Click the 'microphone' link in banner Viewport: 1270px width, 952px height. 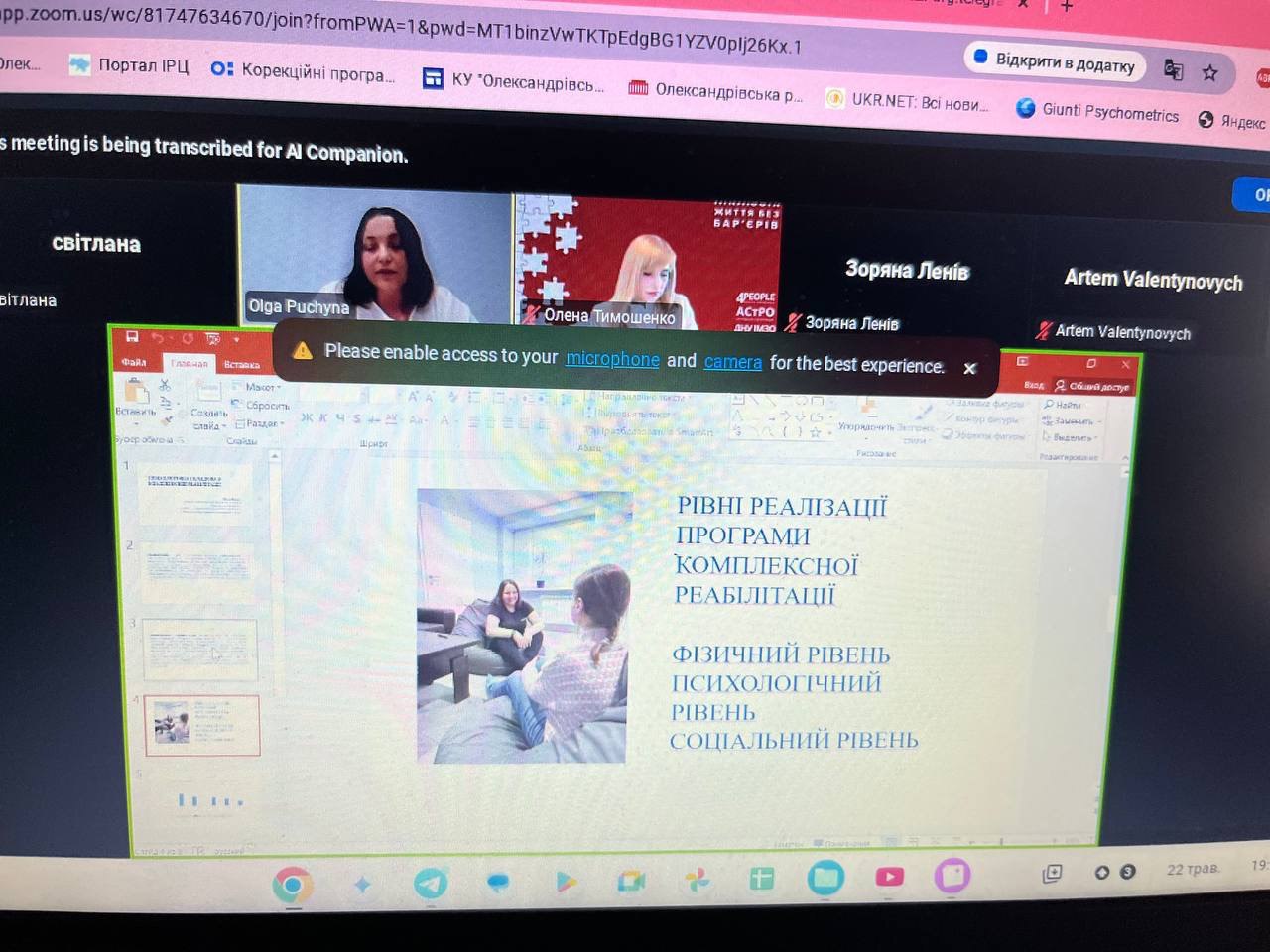pos(611,359)
